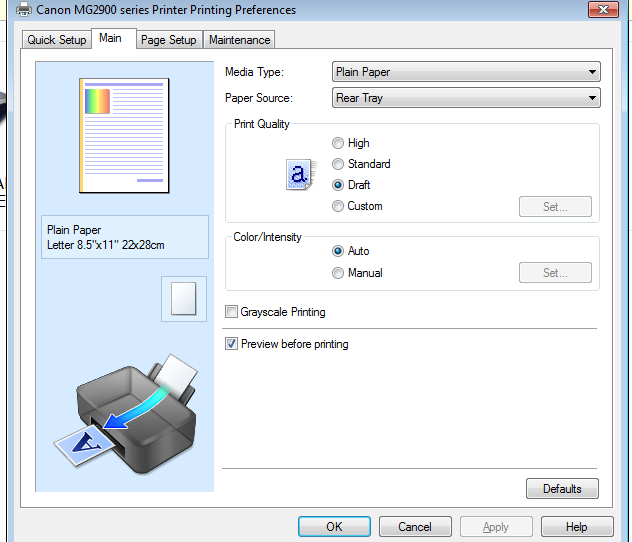Image resolution: width=632 pixels, height=542 pixels.
Task: Select the Main tab
Action: pos(114,38)
